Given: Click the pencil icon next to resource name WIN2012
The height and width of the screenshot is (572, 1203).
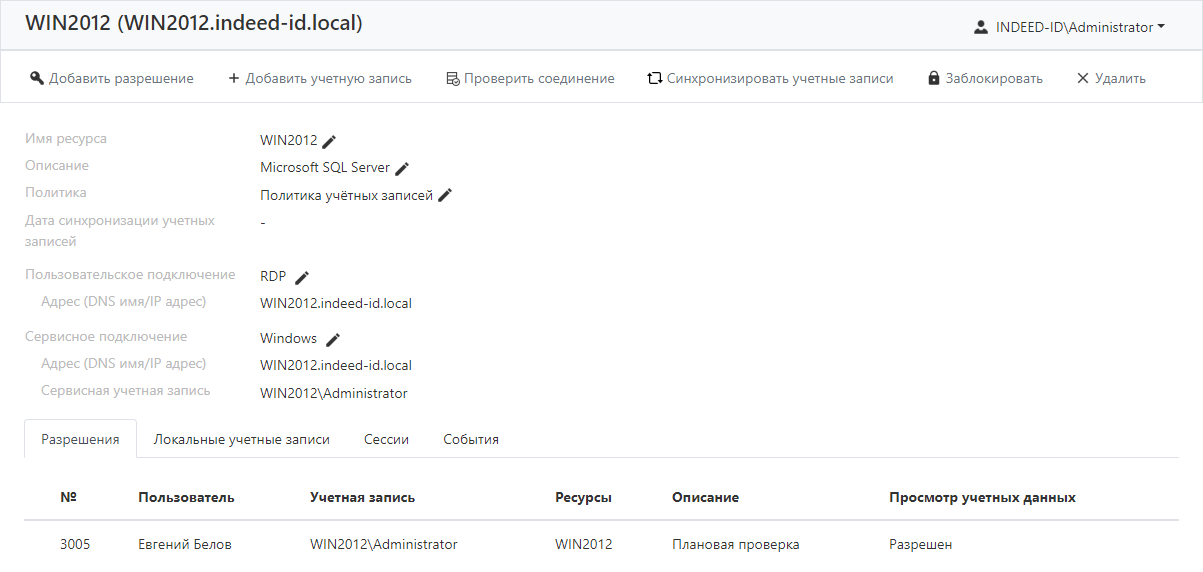Looking at the screenshot, I should [329, 141].
